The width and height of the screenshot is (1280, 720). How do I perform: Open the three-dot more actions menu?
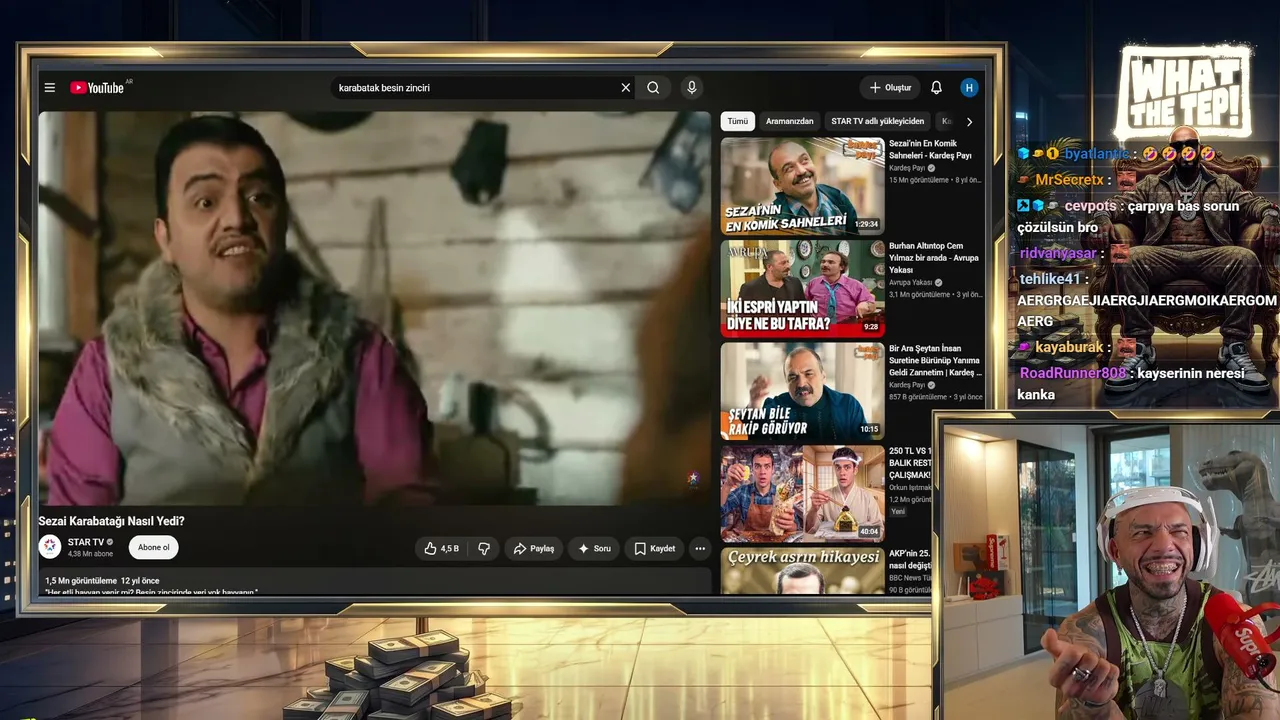click(x=700, y=548)
